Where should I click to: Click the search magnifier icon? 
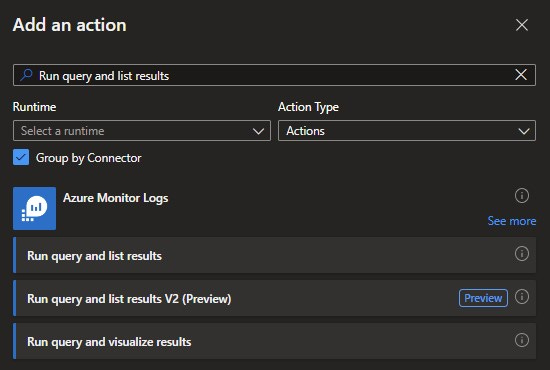(x=26, y=75)
